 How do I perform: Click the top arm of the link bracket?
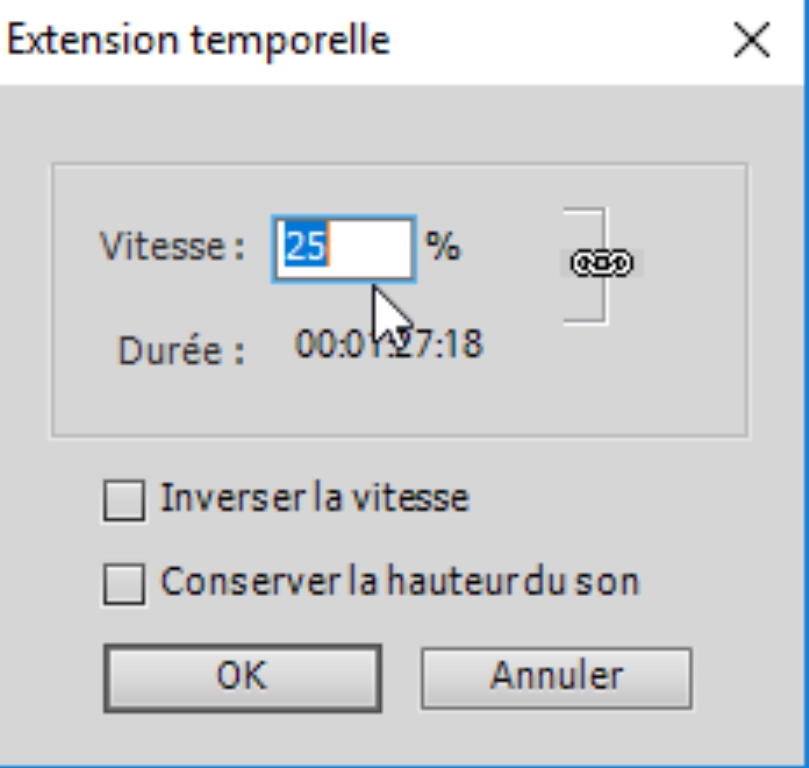[x=585, y=210]
